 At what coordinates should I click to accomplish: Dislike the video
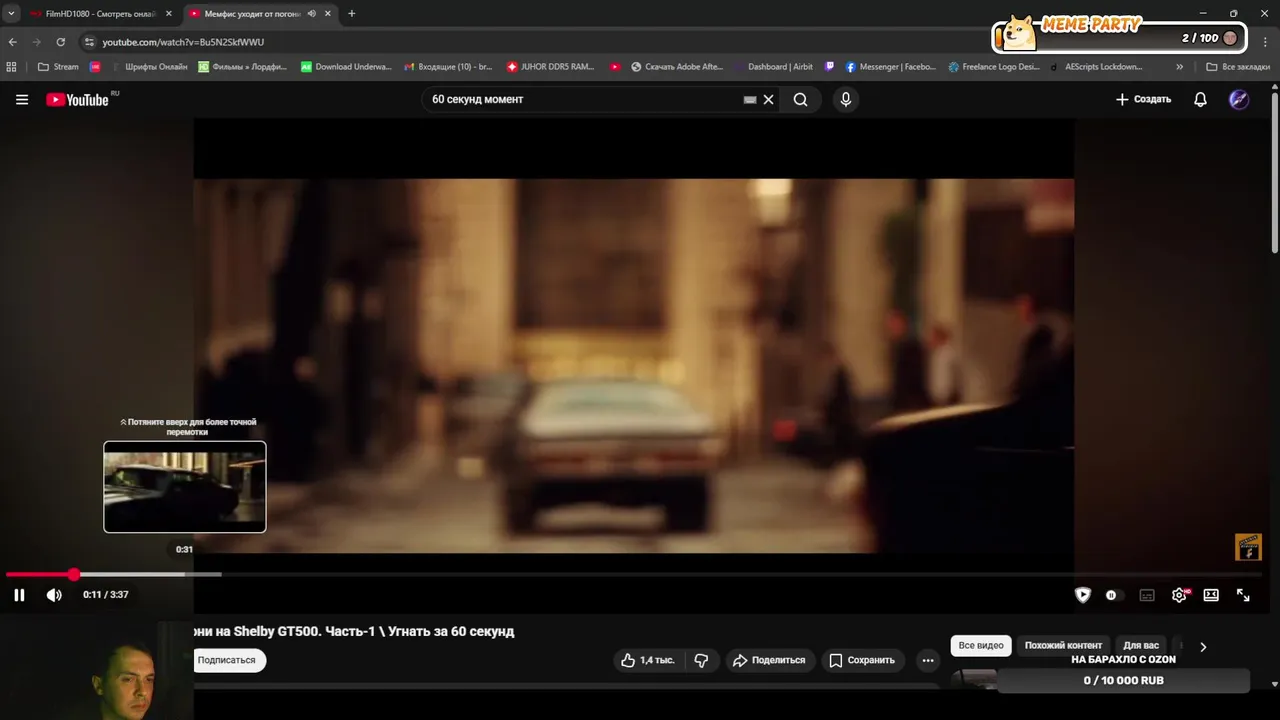point(701,660)
